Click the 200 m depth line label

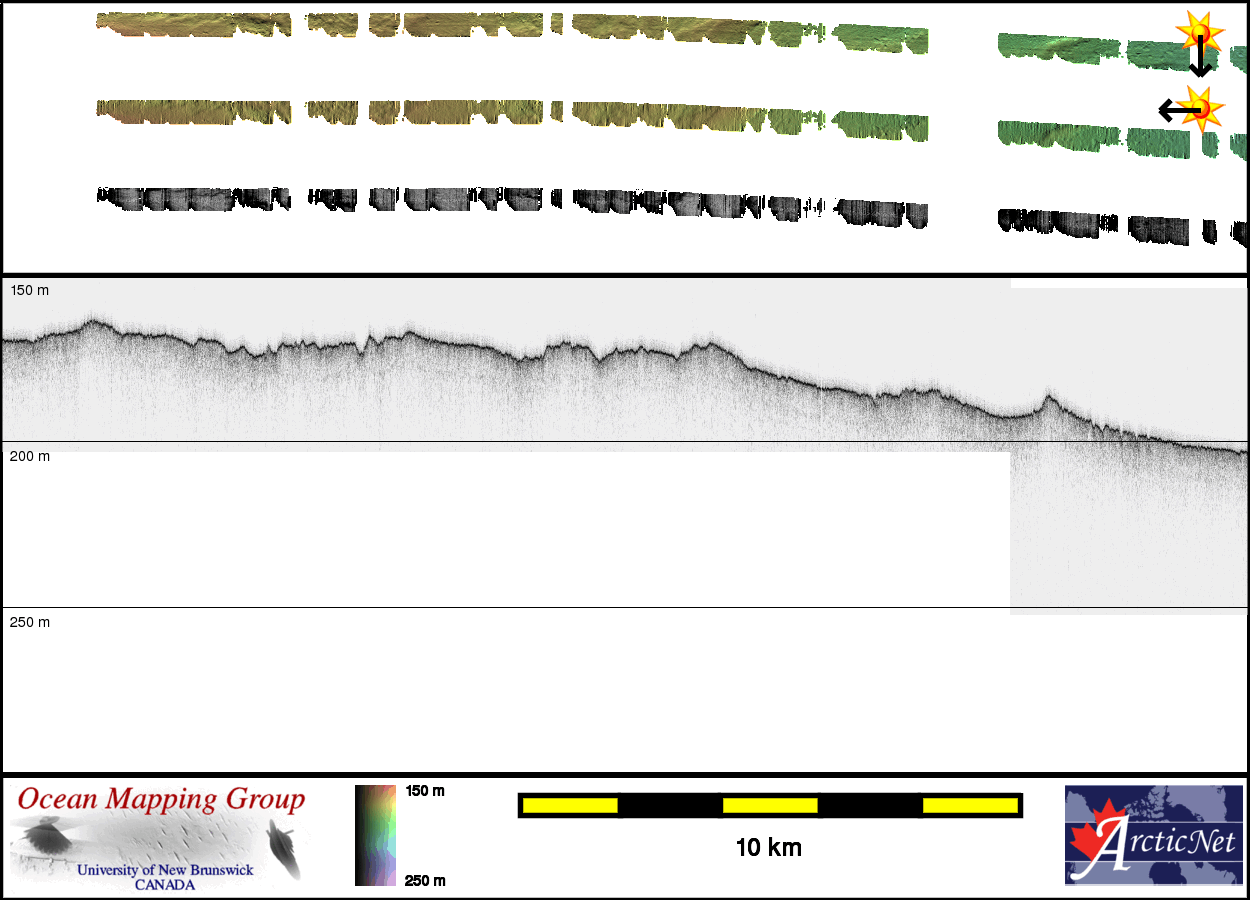coord(29,456)
